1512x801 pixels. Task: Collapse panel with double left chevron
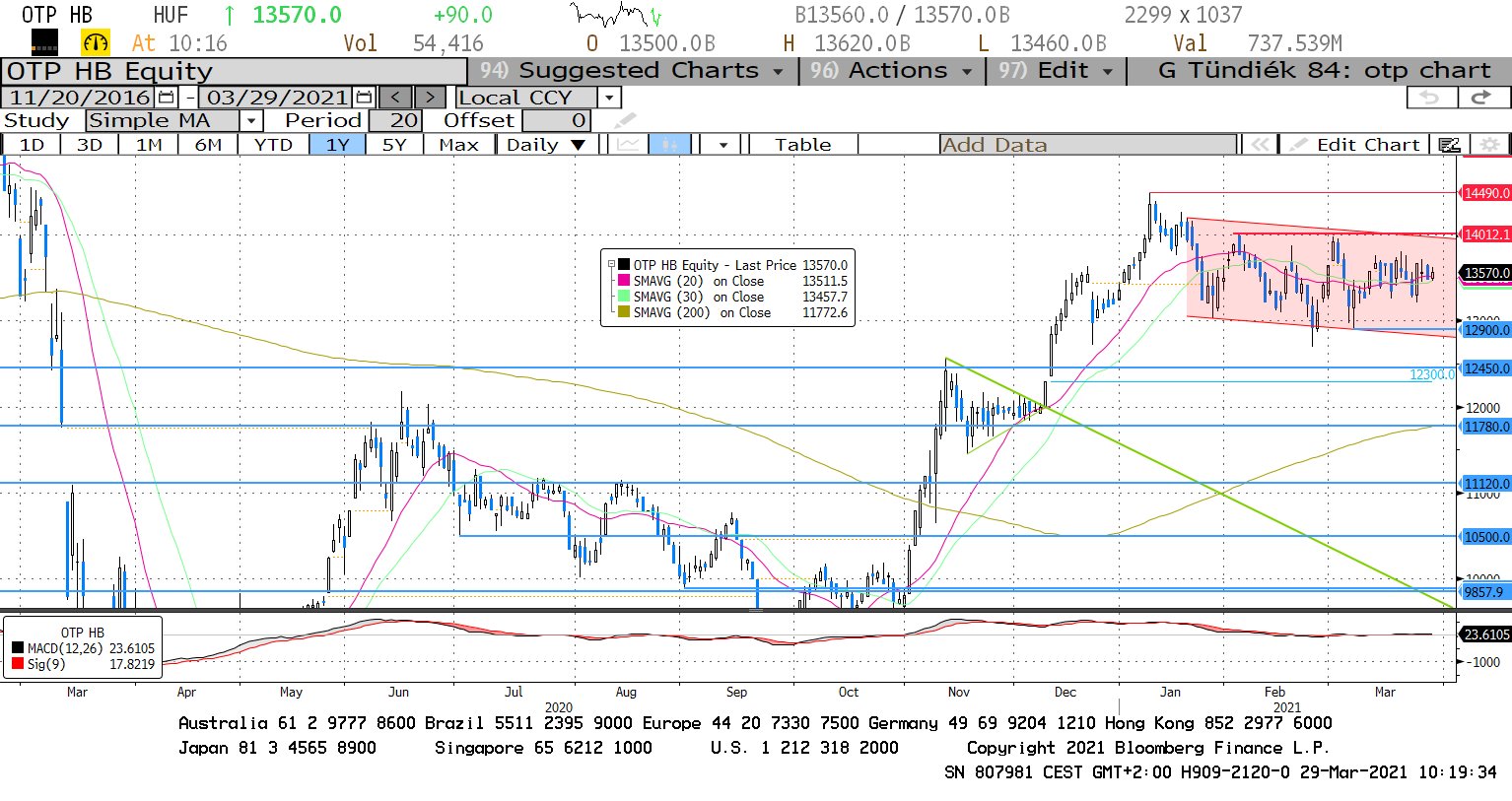tap(1259, 145)
